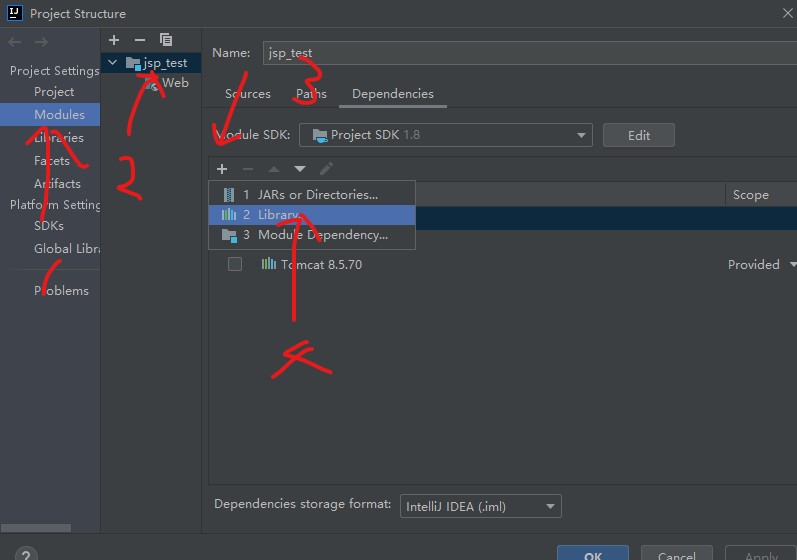This screenshot has height=560, width=797.
Task: Switch to the Paths tab
Action: [311, 94]
